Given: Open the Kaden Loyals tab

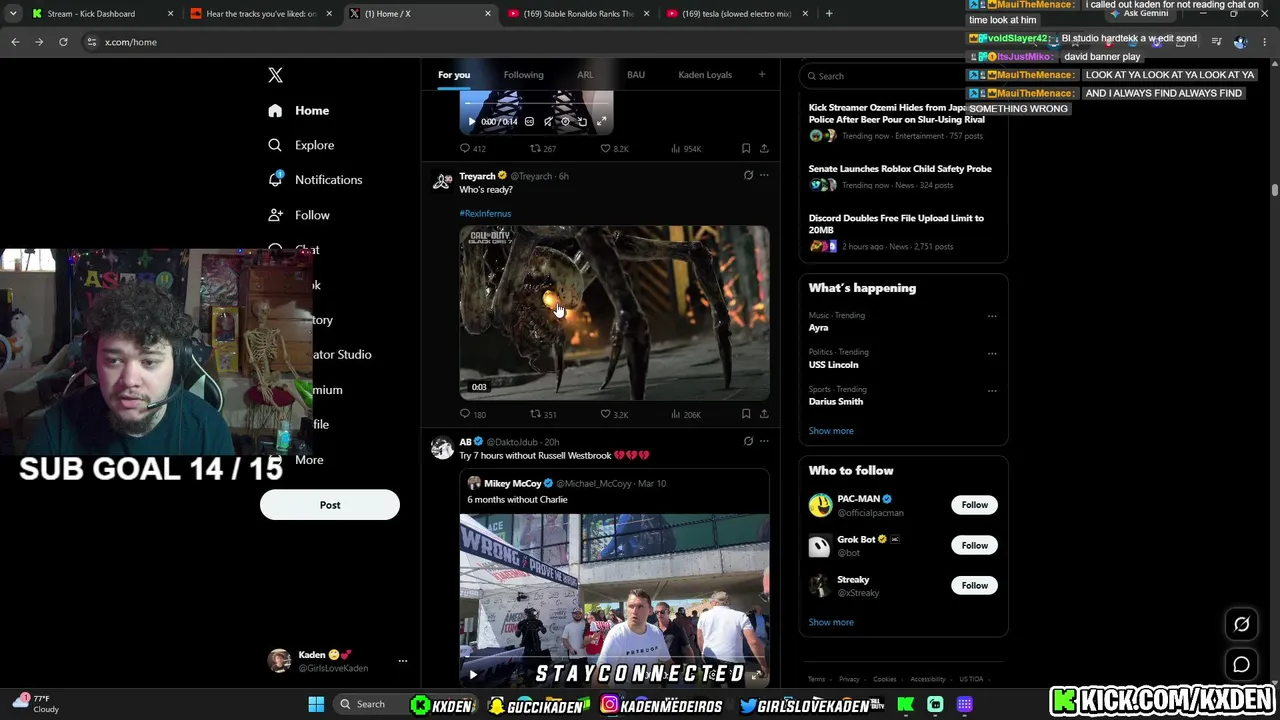Looking at the screenshot, I should [x=705, y=75].
